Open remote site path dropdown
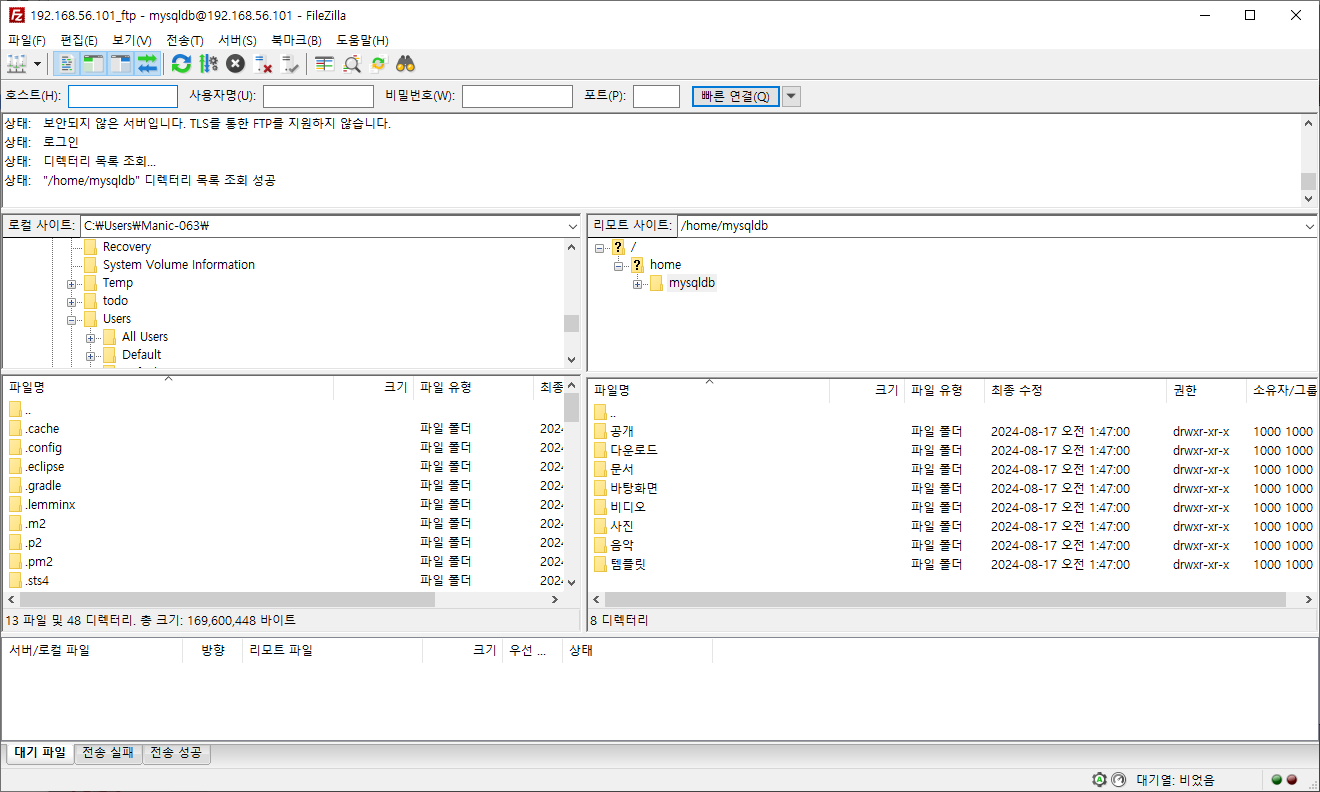This screenshot has width=1320, height=792. point(1309,226)
